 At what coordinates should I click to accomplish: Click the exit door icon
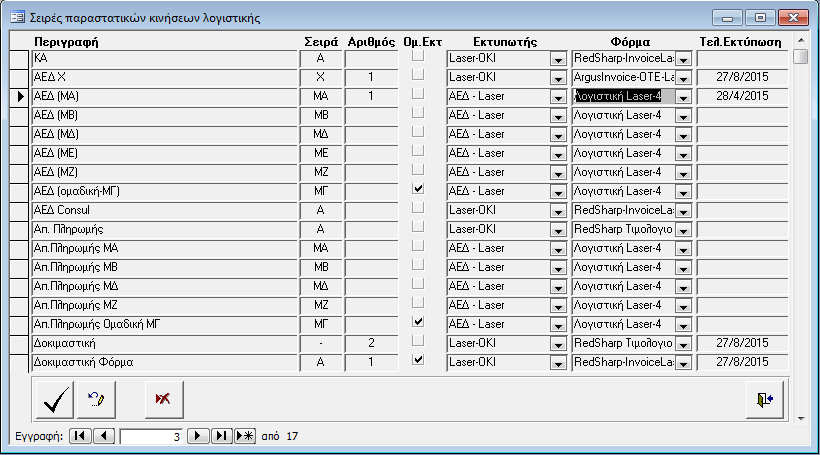coord(765,398)
